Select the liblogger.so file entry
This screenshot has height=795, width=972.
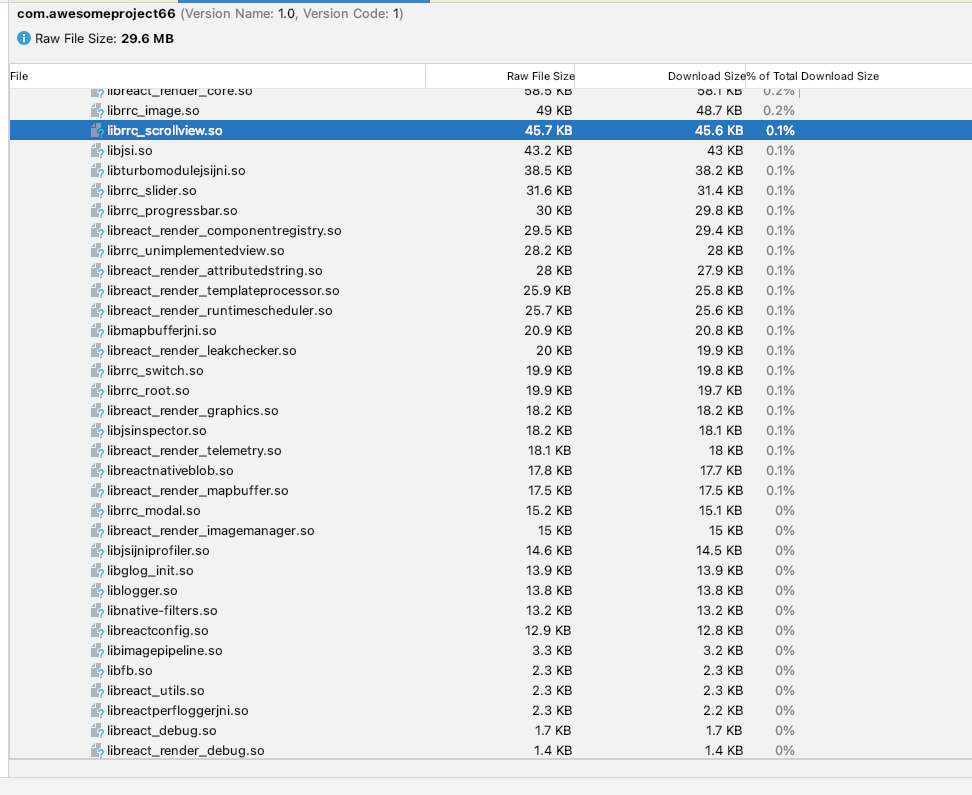tap(300, 590)
